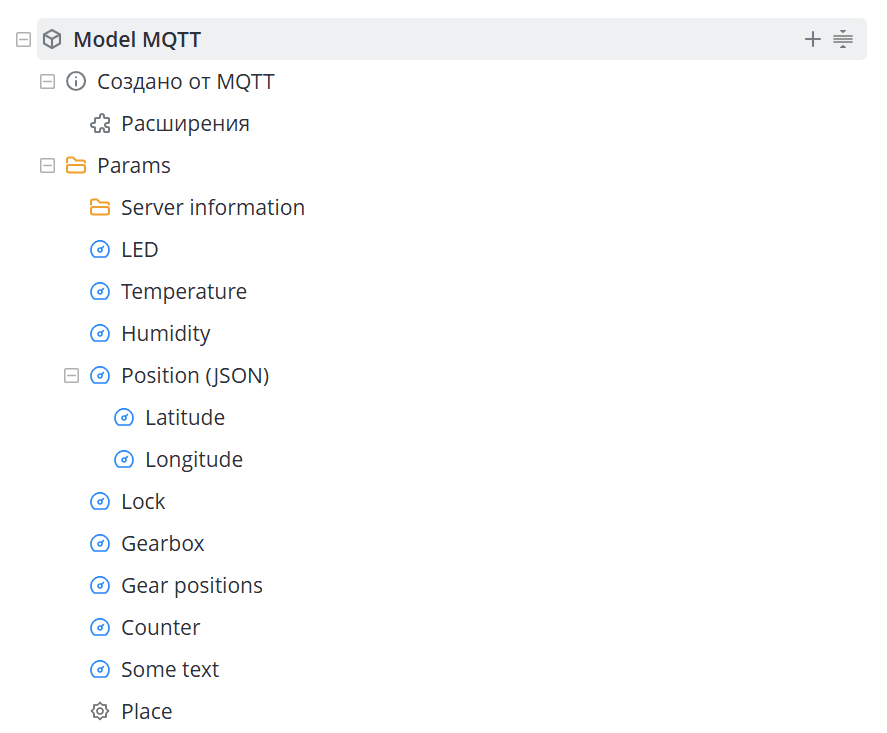This screenshot has height=733, width=887.
Task: Open the Longitude parameter
Action: click(194, 459)
